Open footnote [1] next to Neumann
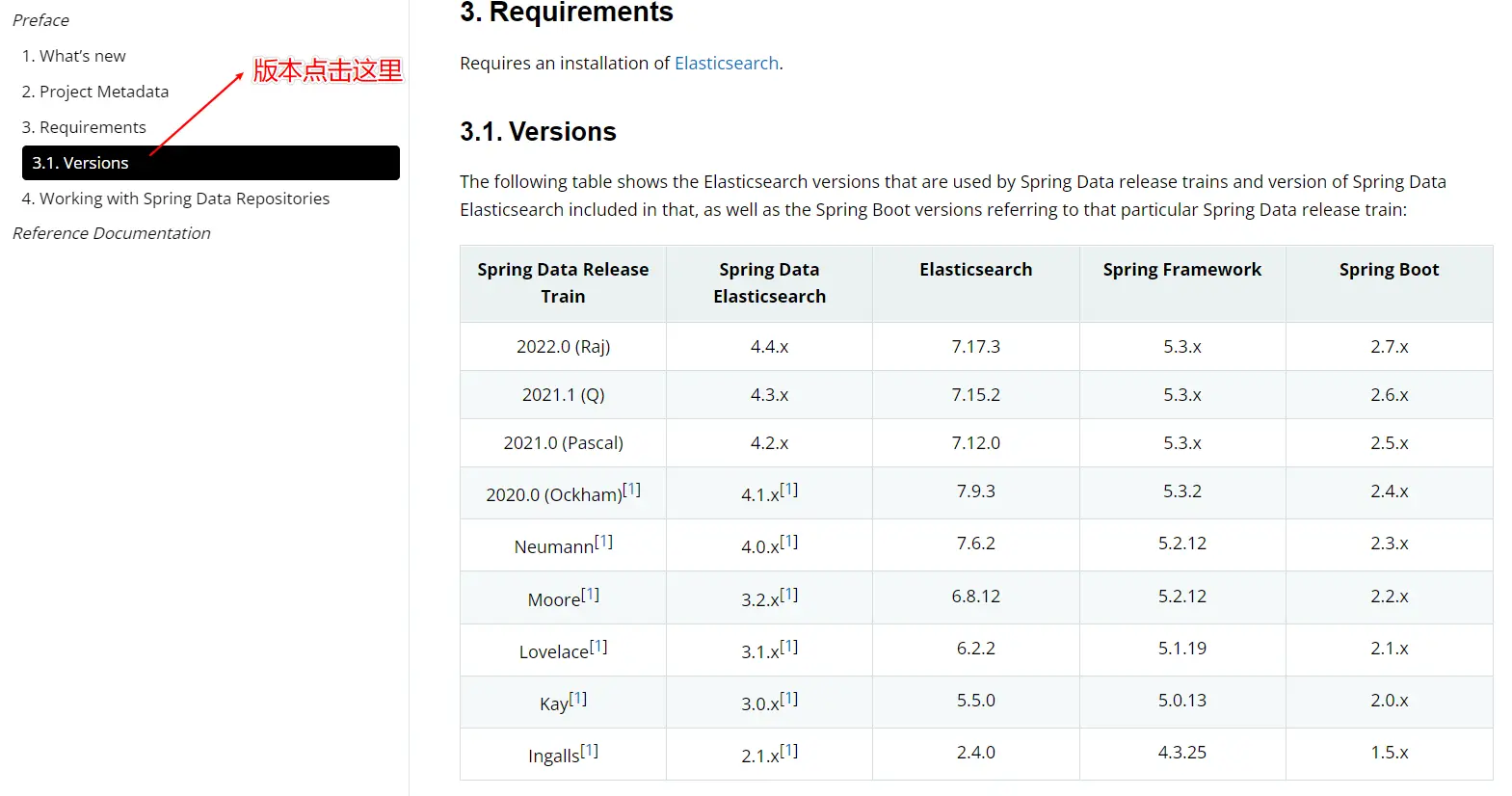1512x796 pixels. (x=603, y=541)
